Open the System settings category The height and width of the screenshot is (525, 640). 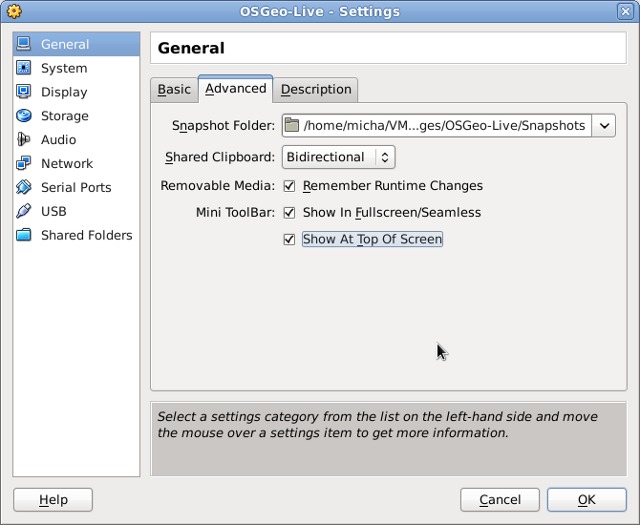pyautogui.click(x=76, y=68)
